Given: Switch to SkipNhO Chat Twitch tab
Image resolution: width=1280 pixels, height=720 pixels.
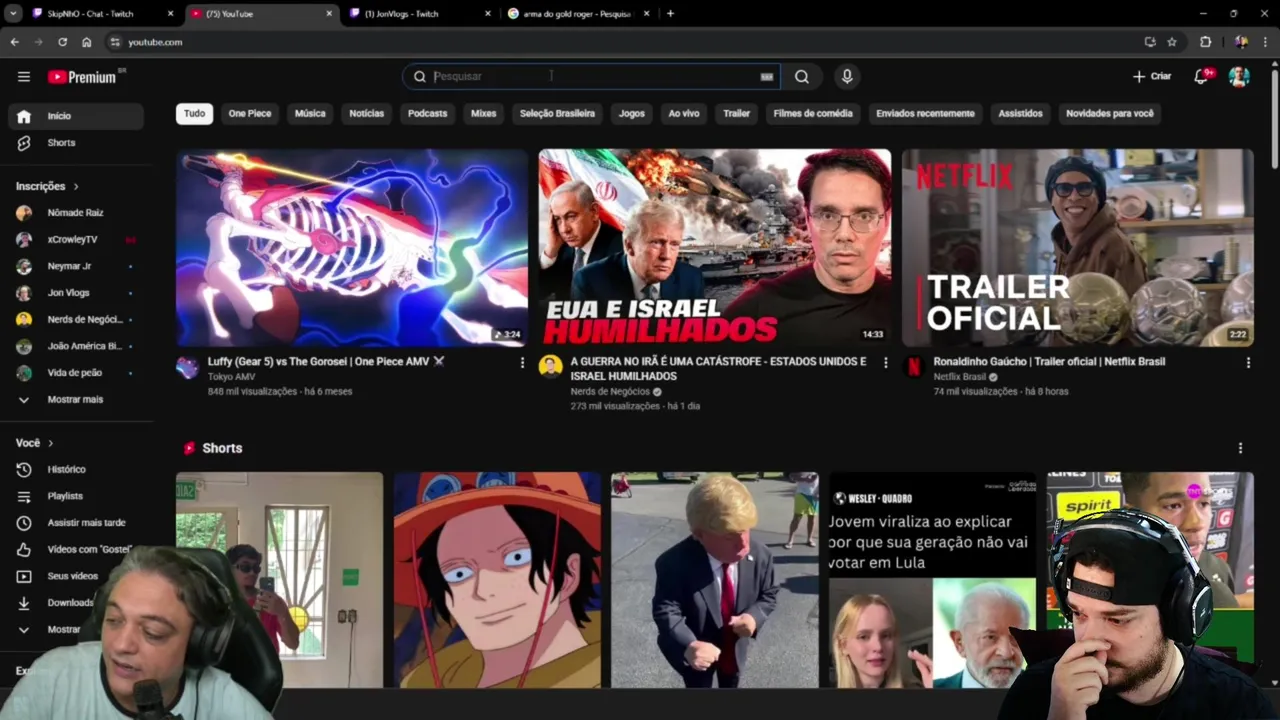Looking at the screenshot, I should (103, 14).
